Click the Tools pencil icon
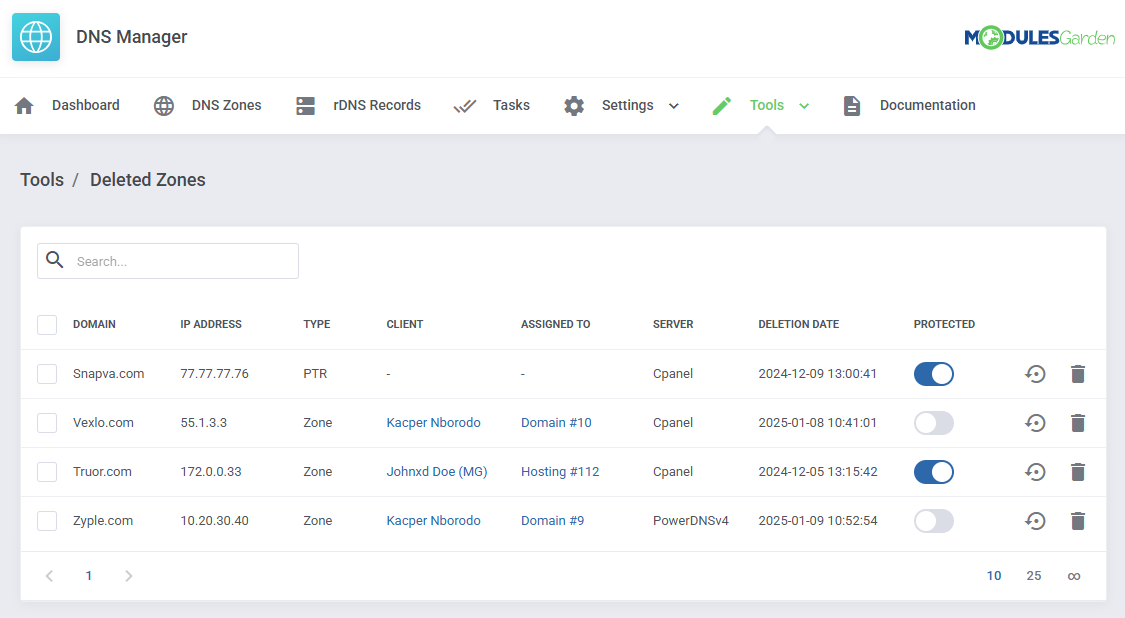The width and height of the screenshot is (1125, 618). pos(722,106)
